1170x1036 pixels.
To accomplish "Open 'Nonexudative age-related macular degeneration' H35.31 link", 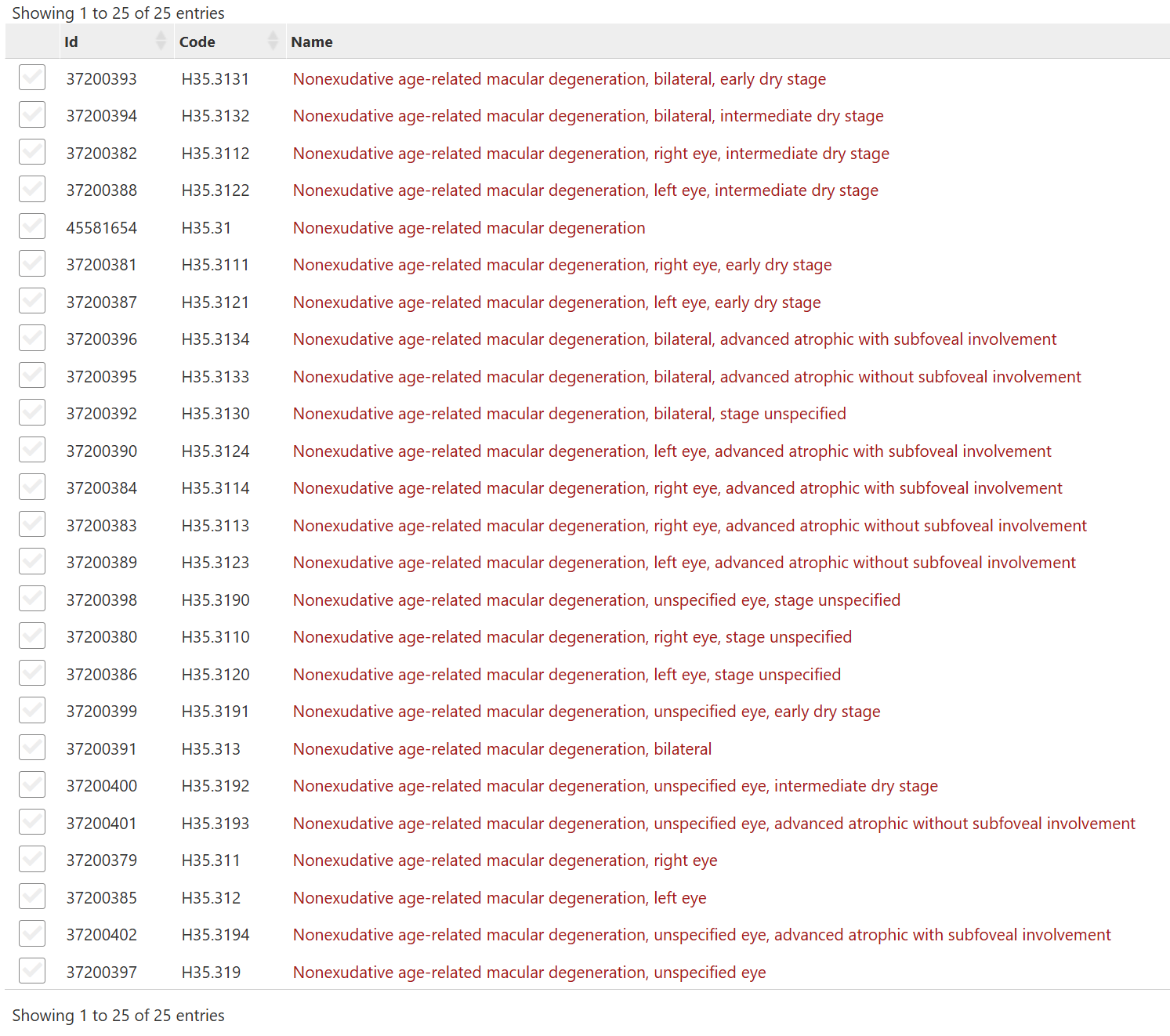I will 469,228.
